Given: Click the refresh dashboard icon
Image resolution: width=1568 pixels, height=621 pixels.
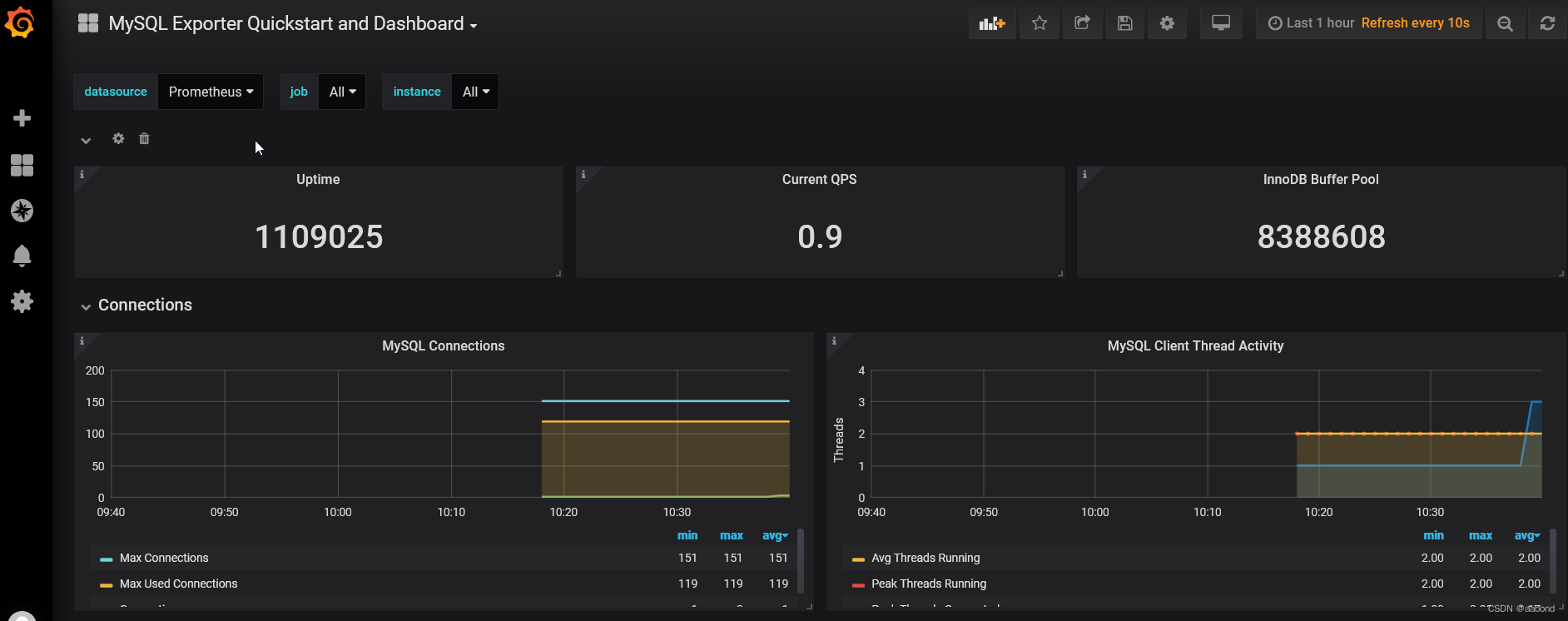Looking at the screenshot, I should point(1547,23).
